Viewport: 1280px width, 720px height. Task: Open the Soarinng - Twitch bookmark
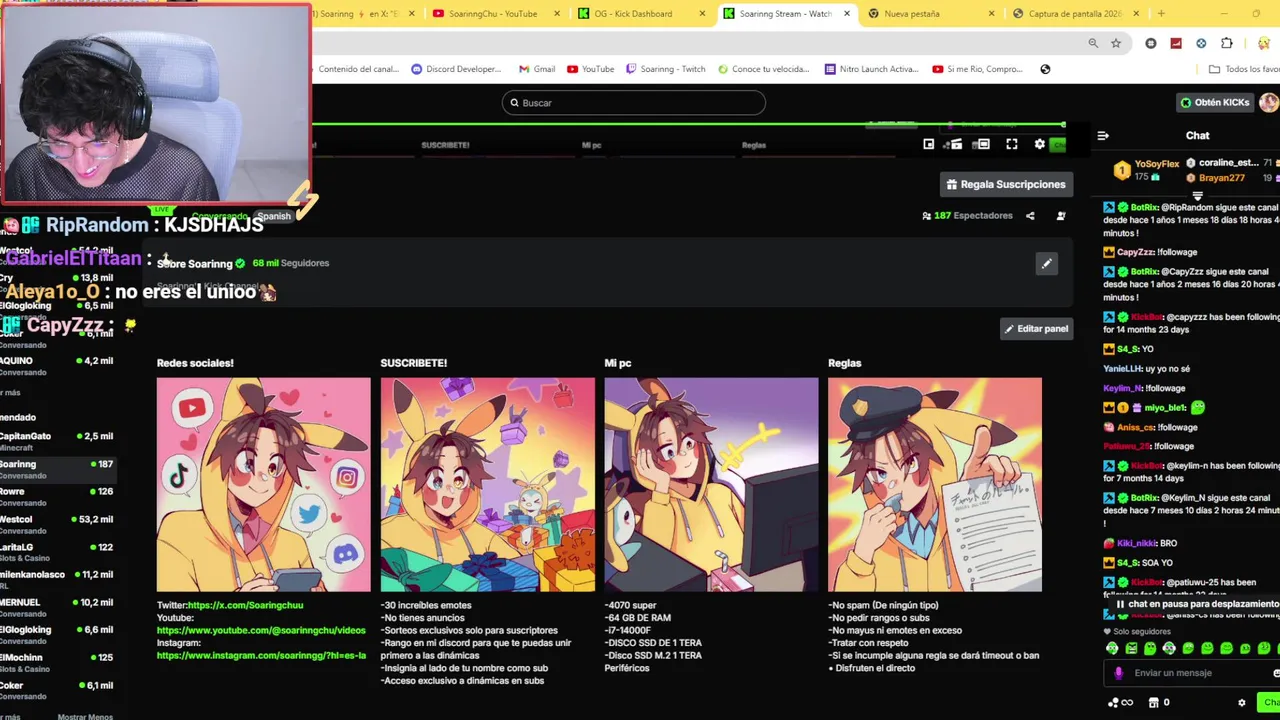pyautogui.click(x=666, y=69)
